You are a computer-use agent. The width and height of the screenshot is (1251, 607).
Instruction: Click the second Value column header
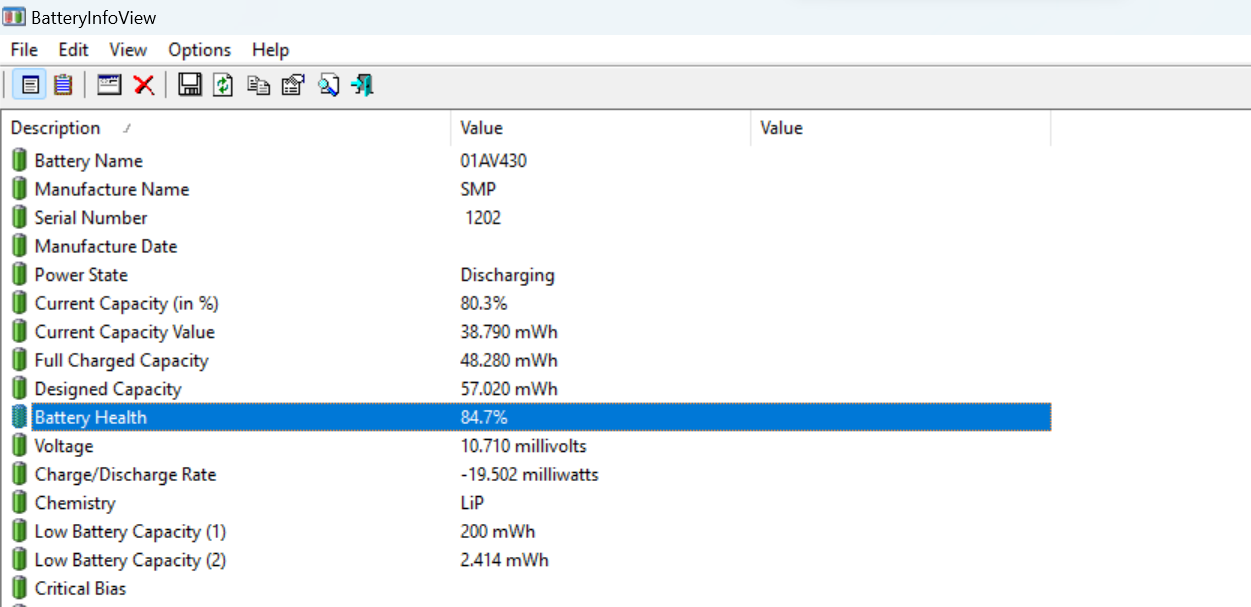(x=900, y=128)
